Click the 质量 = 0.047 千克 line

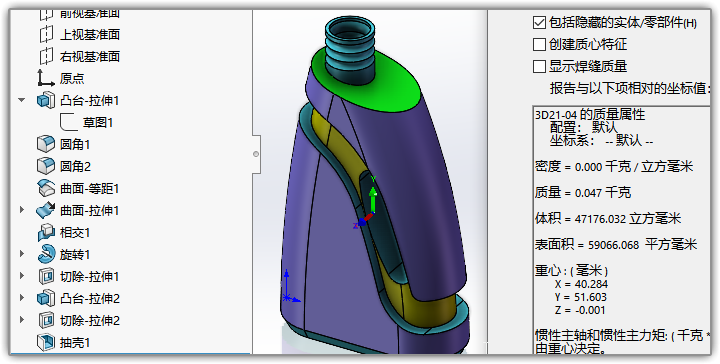583,192
